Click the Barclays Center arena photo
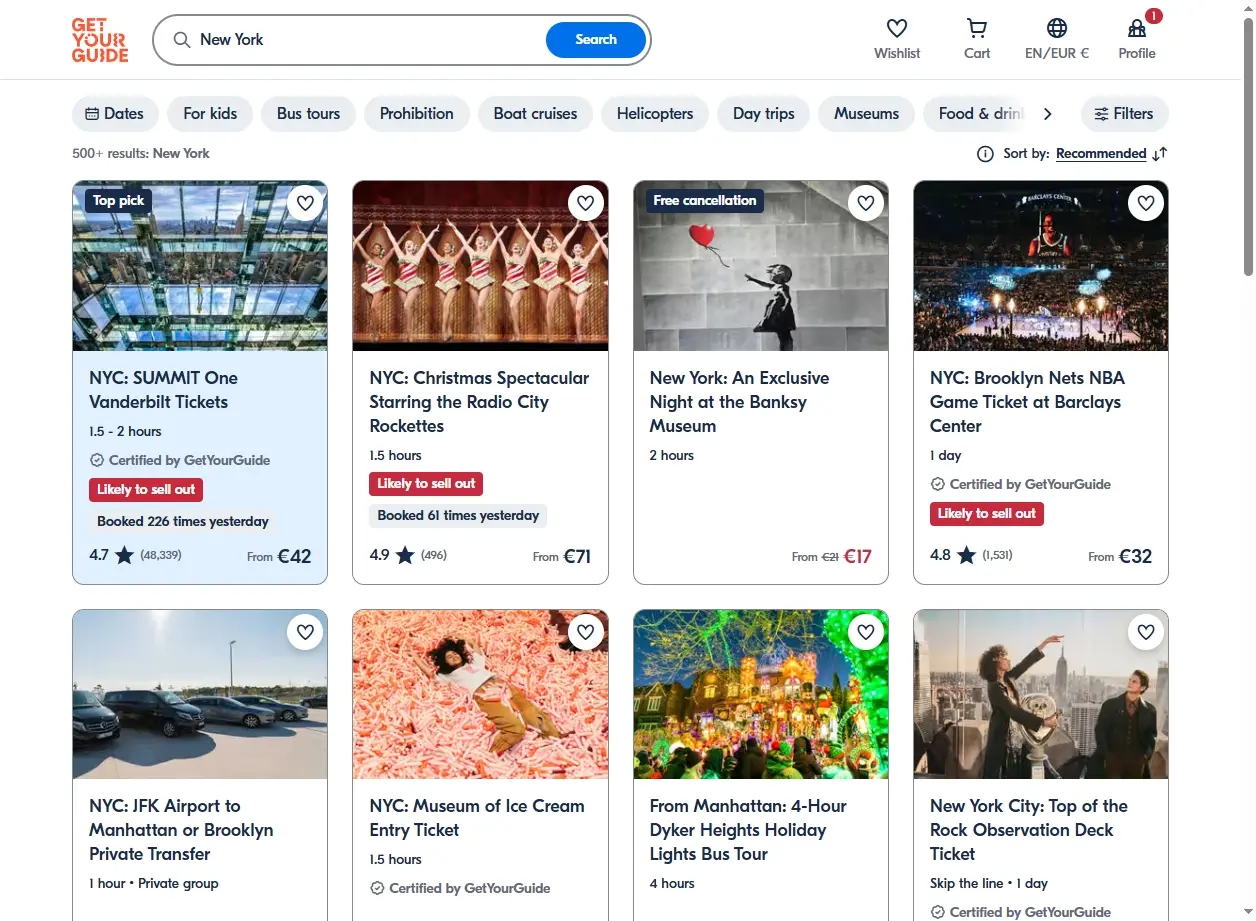Screen dimensions: 1256x921 (1041, 266)
